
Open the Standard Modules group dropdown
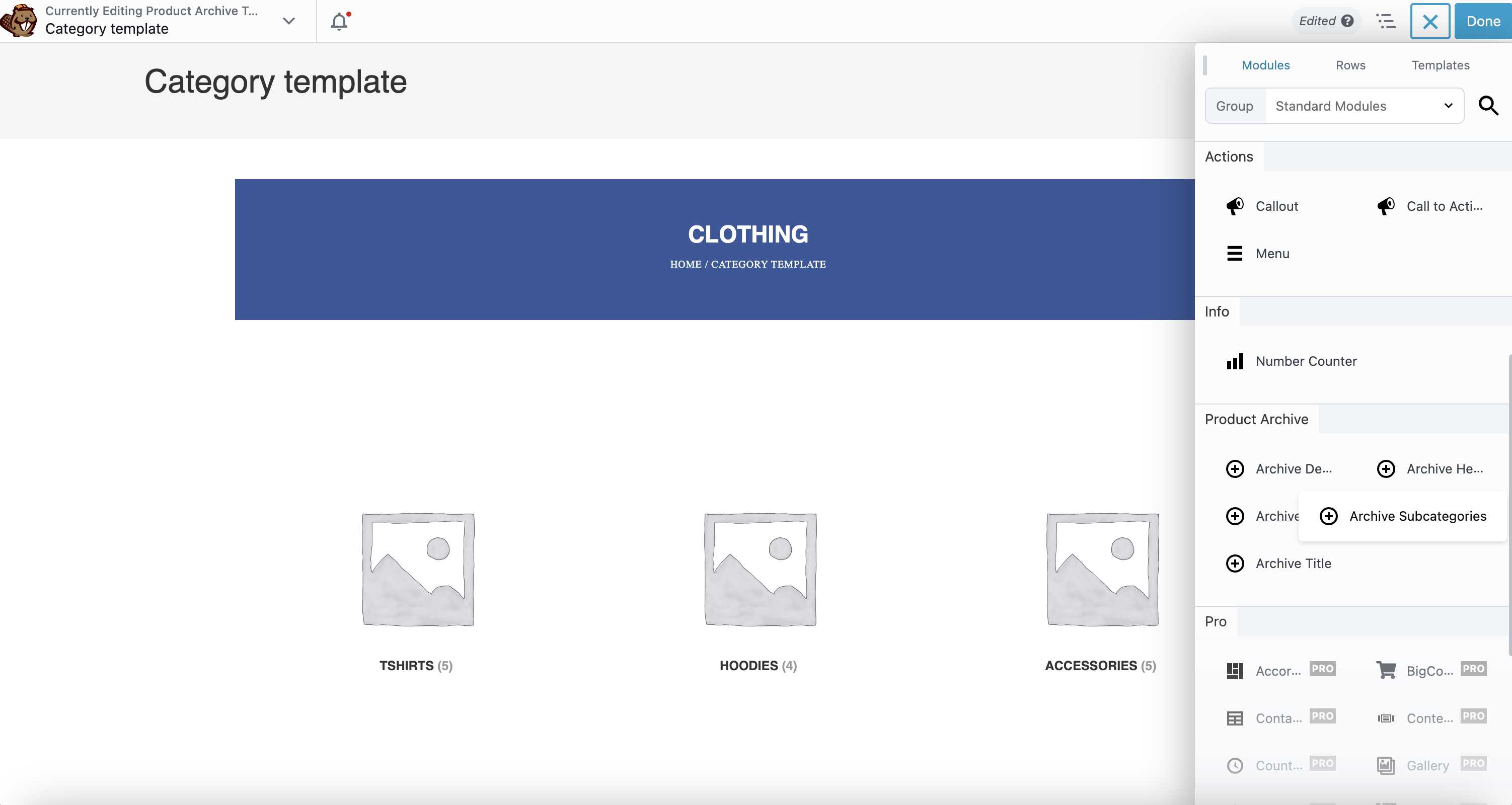(x=1363, y=106)
